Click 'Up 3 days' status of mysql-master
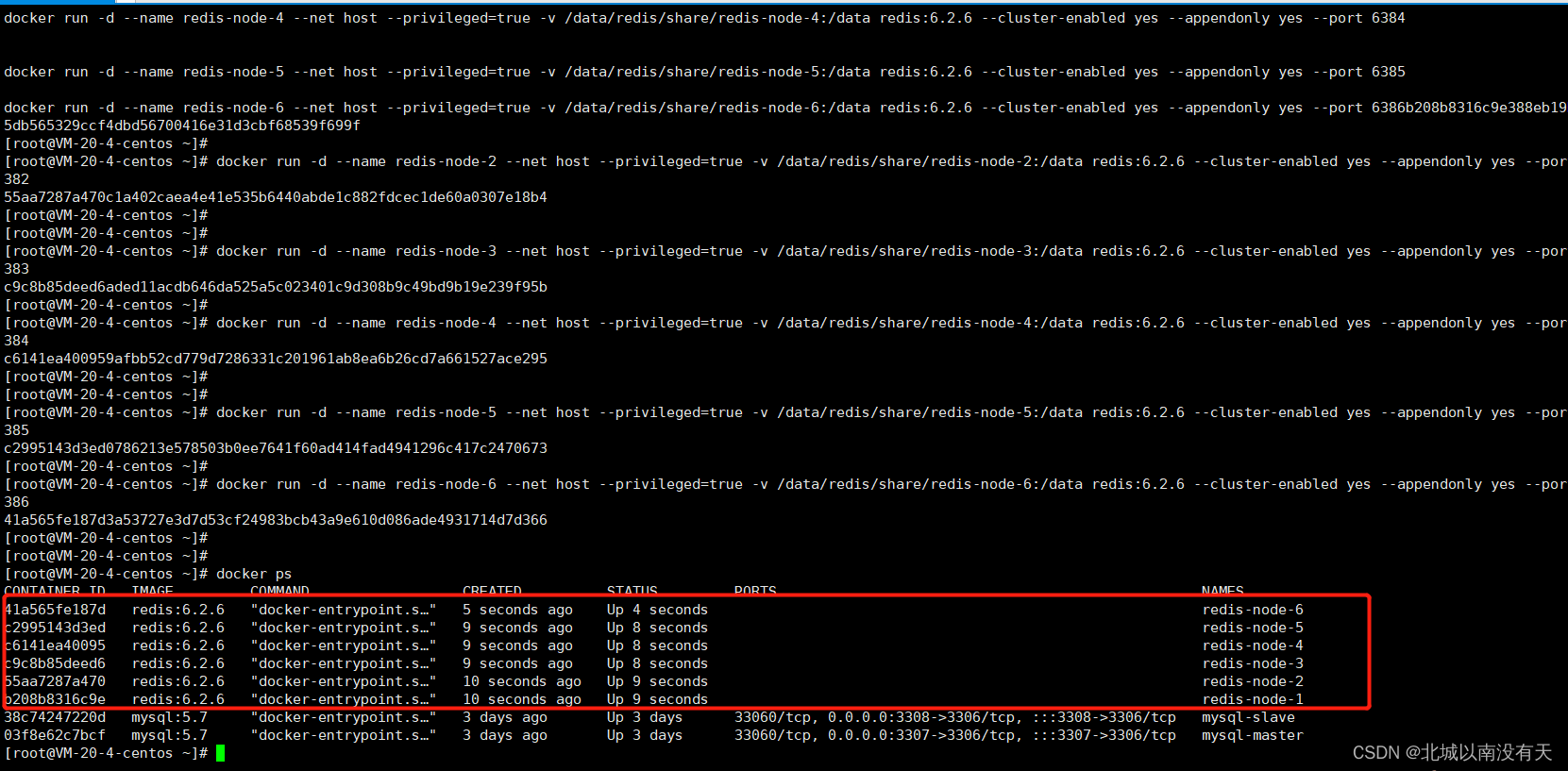The height and width of the screenshot is (771, 1568). tap(645, 735)
